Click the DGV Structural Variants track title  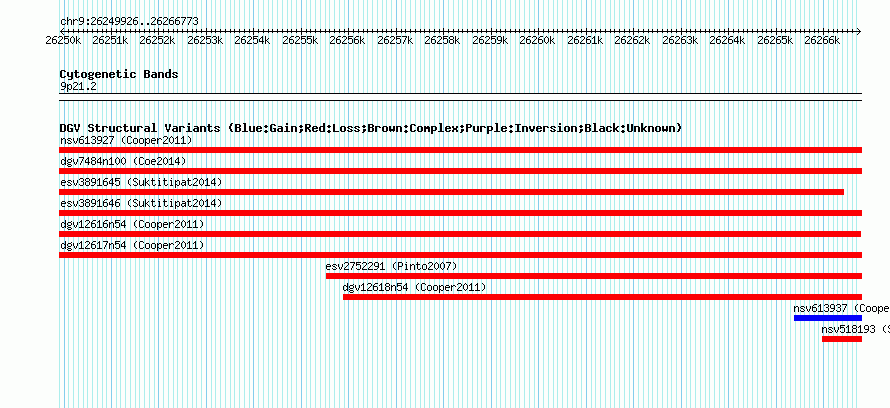371,128
